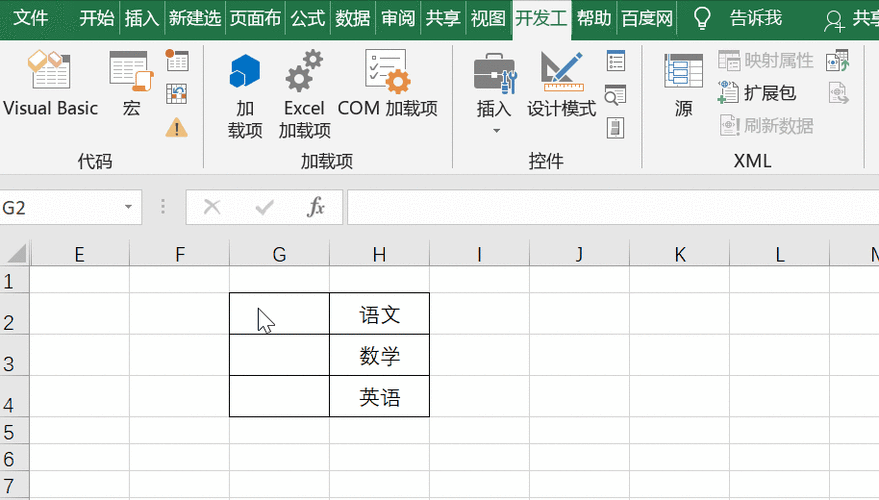Expand the Name Box dropdown arrow
This screenshot has width=879, height=500.
pos(128,207)
